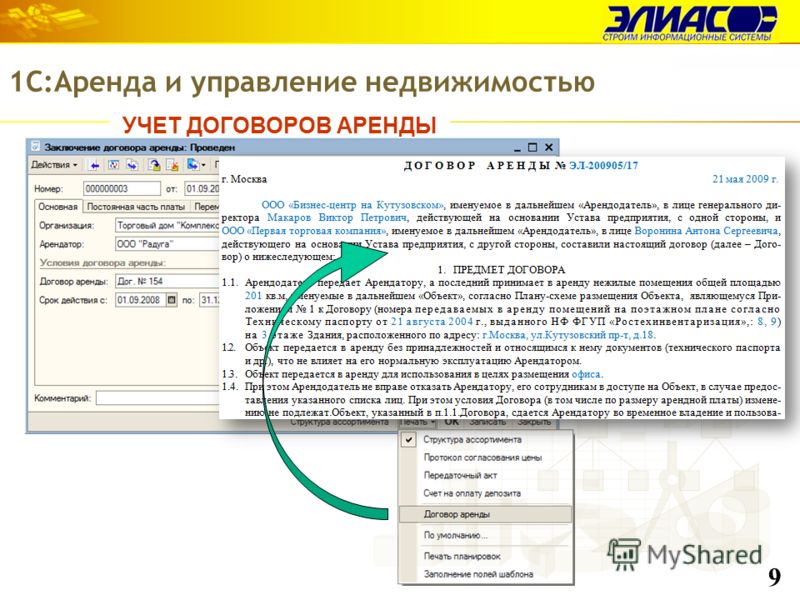Click the Договор аренды field Дог. № 154

pyautogui.click(x=167, y=281)
